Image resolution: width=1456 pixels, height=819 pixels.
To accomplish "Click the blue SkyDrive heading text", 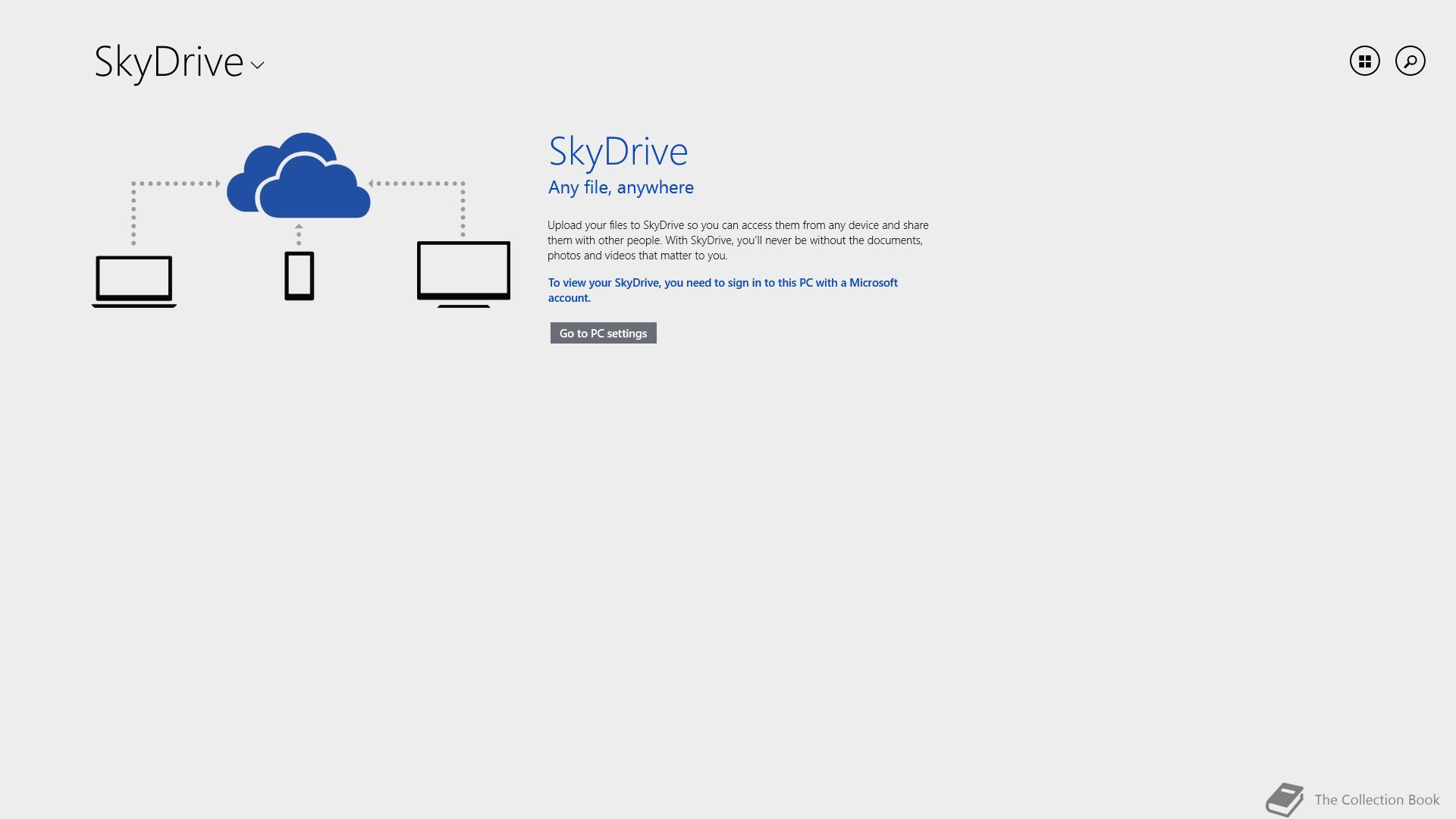I will [x=618, y=152].
